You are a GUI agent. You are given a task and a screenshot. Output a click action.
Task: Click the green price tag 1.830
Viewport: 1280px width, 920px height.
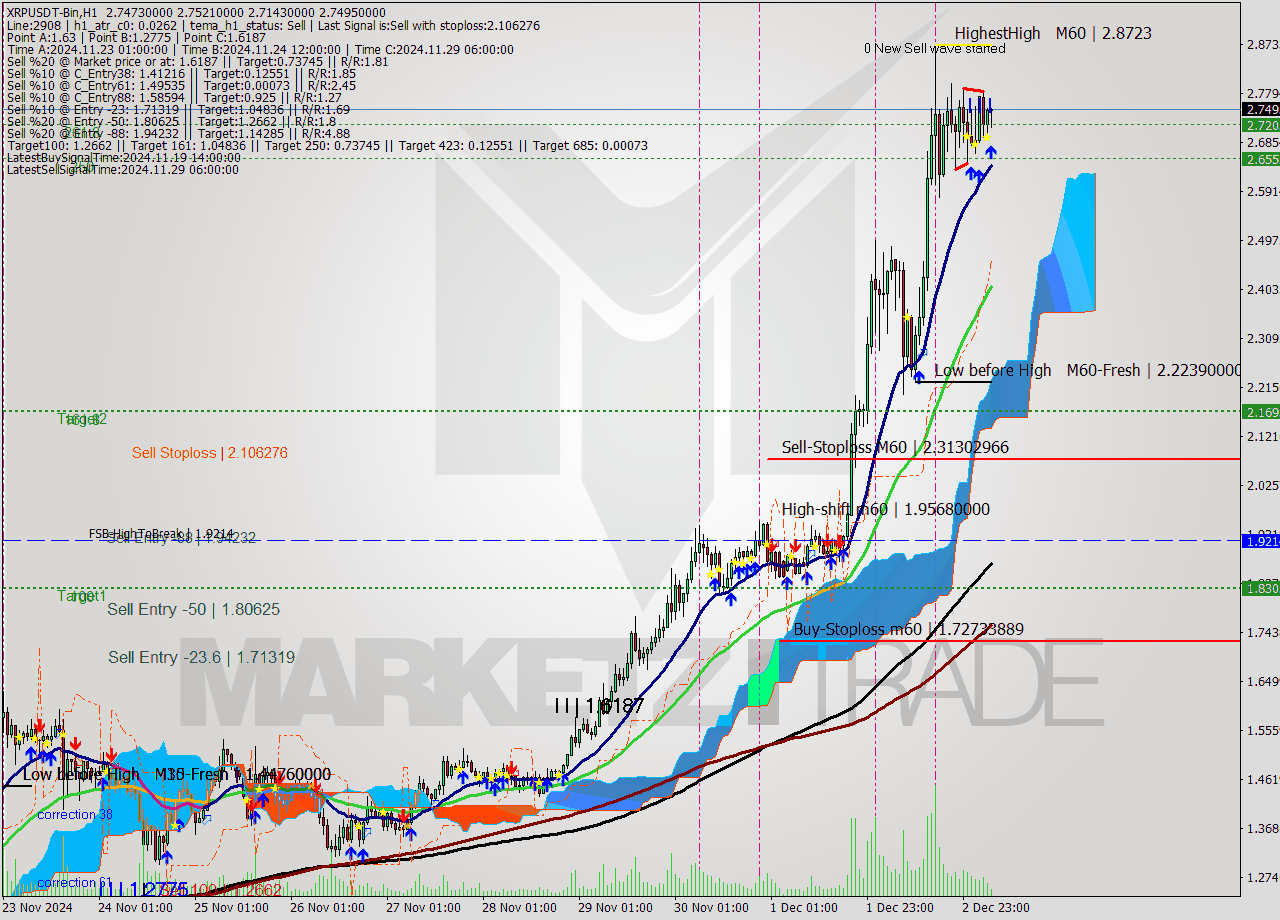[x=1260, y=588]
